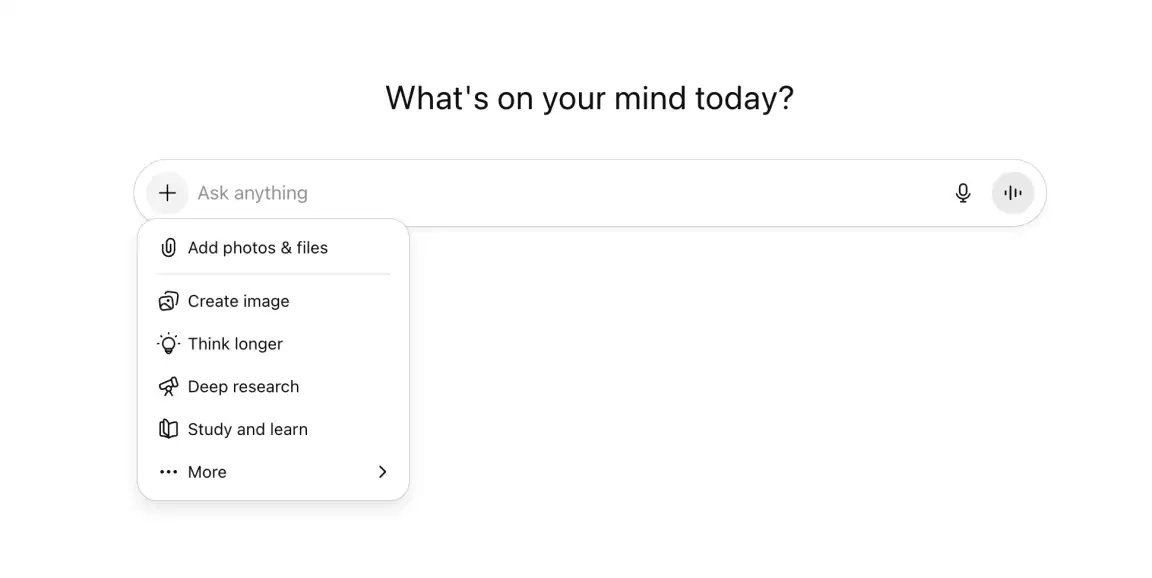Click the paperclip icon in the menu
Viewport: 1152px width, 578px height.
168,248
